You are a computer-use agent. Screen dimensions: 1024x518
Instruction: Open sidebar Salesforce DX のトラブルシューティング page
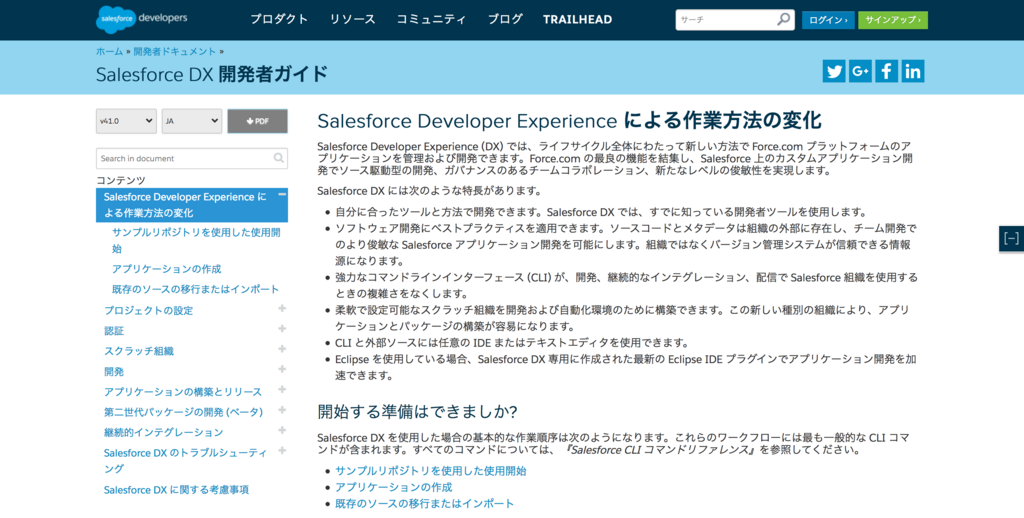[185, 461]
